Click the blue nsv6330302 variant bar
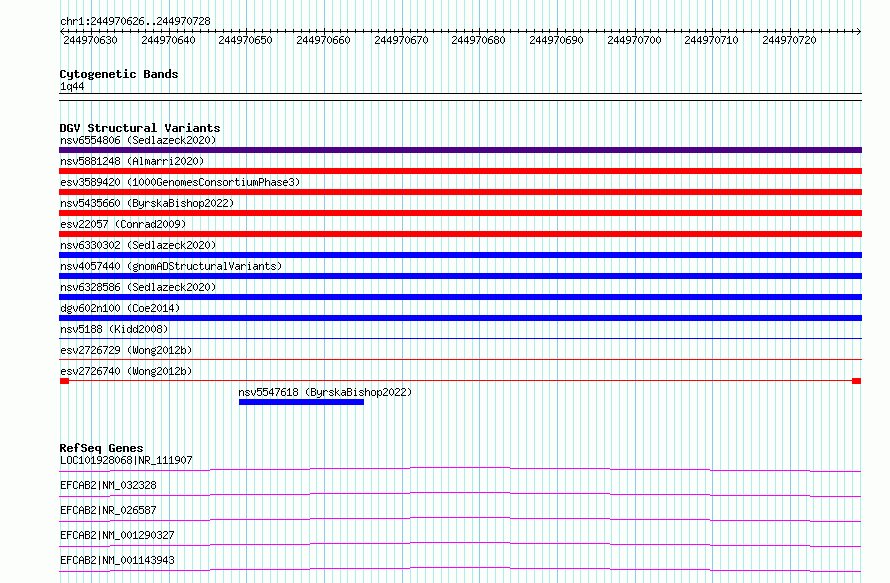 [x=460, y=255]
